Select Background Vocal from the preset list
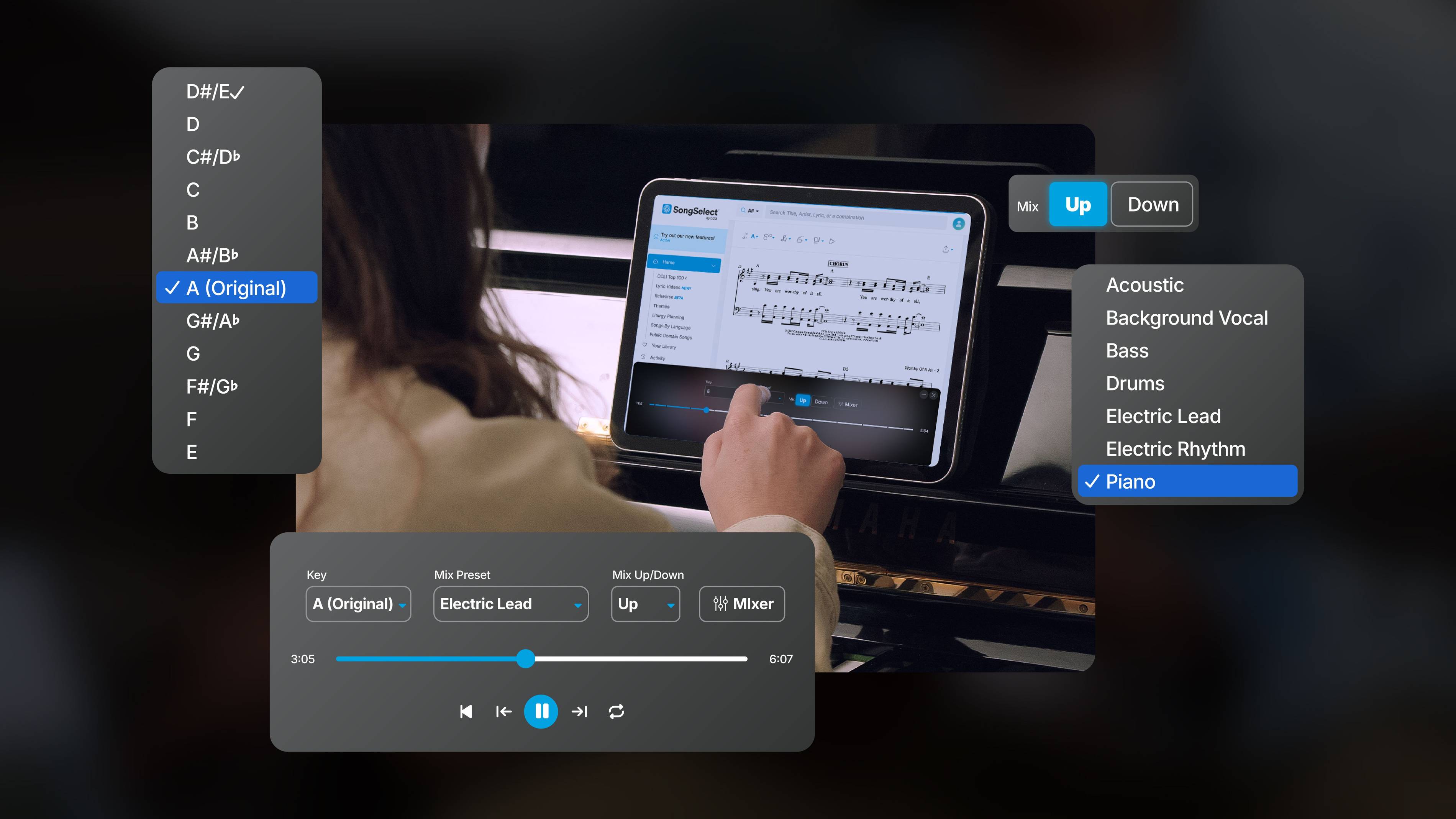The image size is (1456, 819). [1186, 318]
